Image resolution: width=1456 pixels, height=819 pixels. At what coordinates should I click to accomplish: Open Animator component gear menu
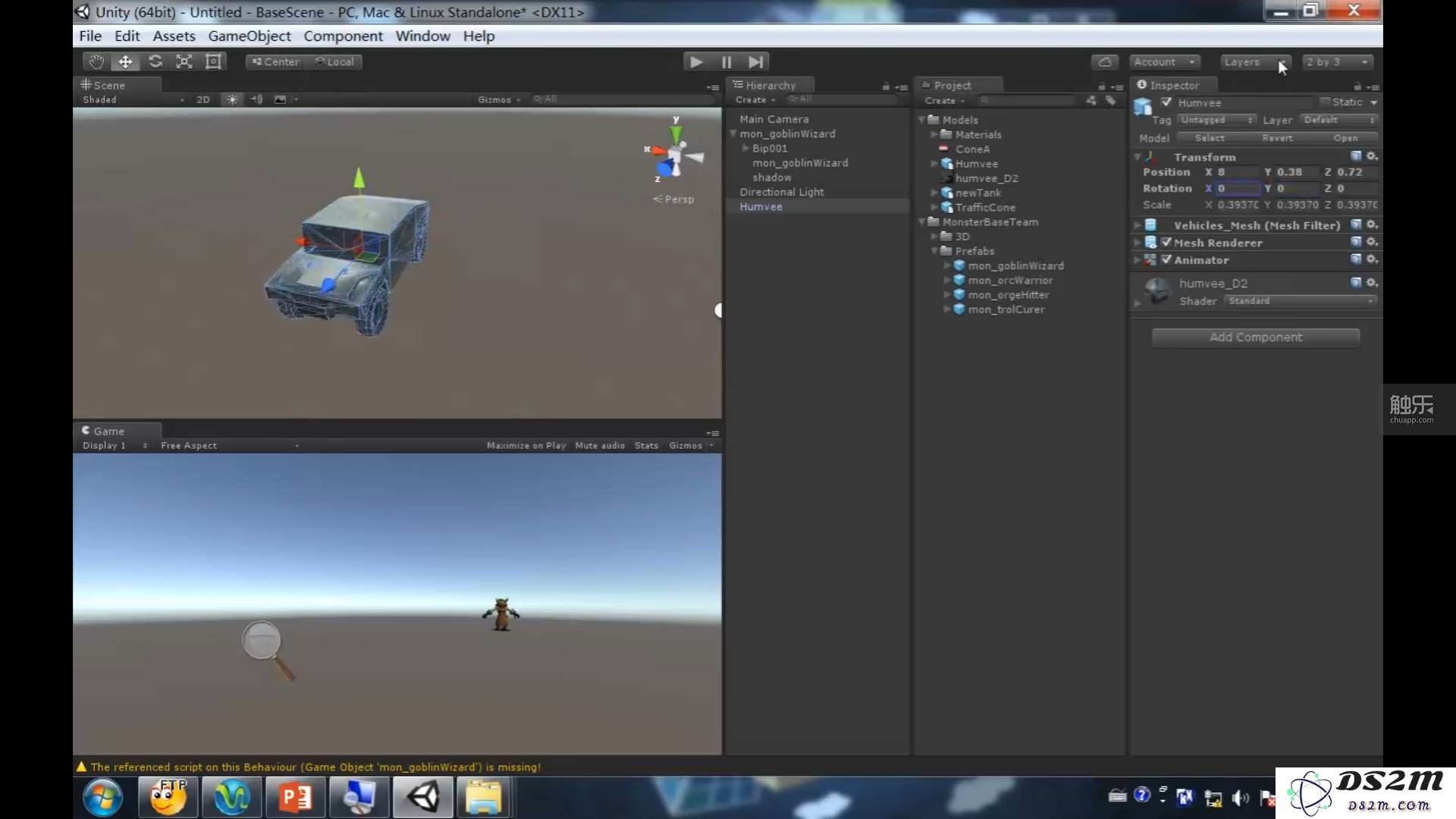pyautogui.click(x=1372, y=259)
